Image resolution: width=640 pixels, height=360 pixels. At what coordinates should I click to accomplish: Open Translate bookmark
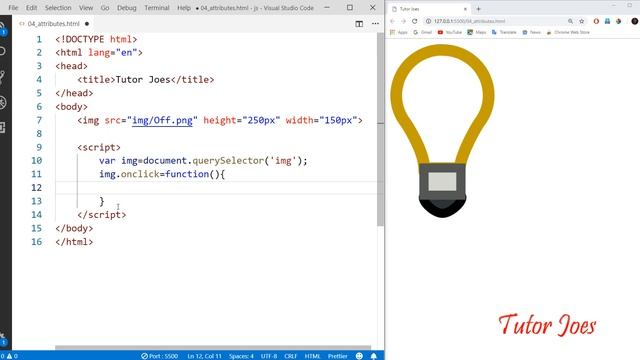(504, 32)
